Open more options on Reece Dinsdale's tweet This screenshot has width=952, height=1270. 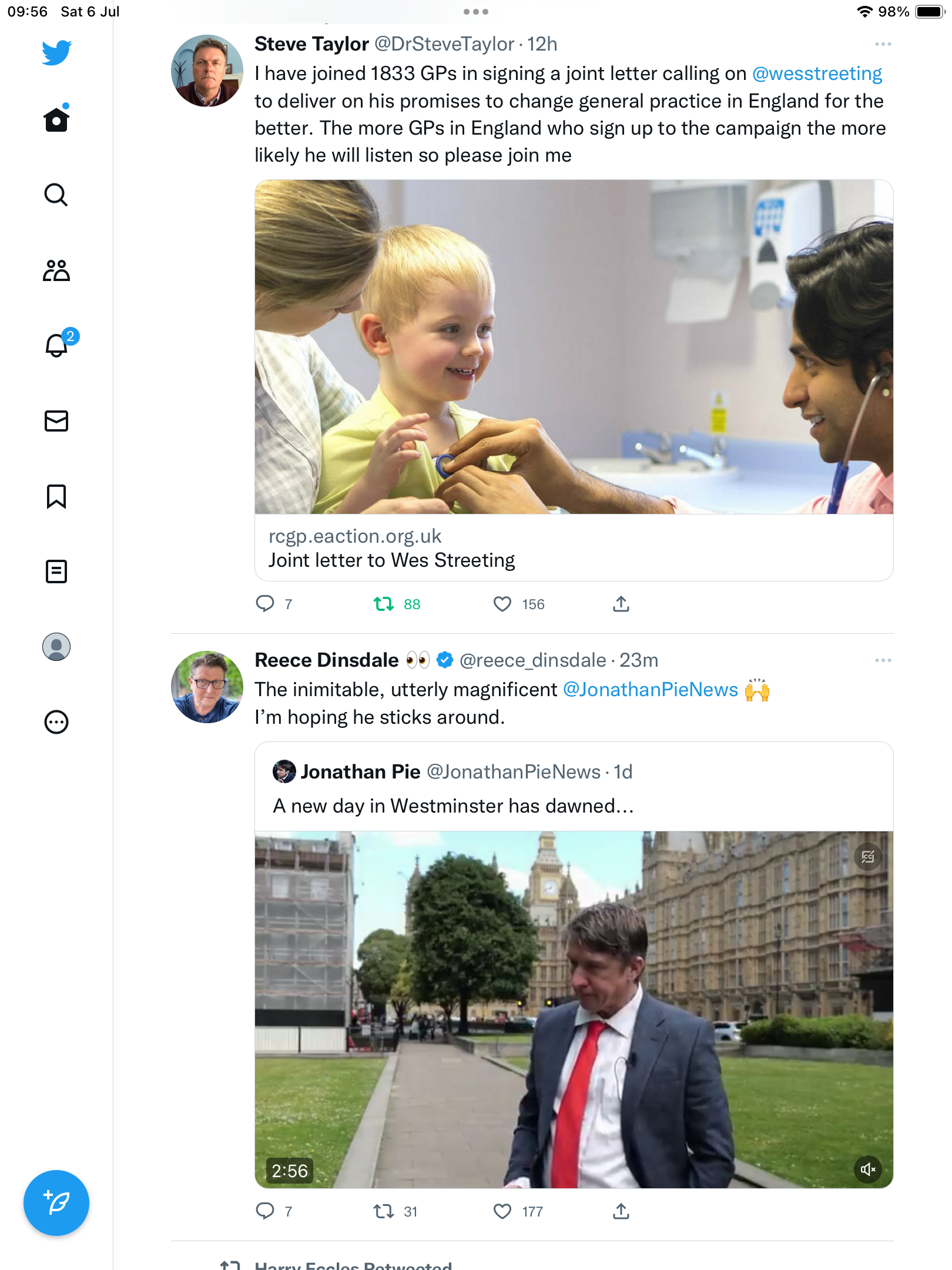point(883,661)
